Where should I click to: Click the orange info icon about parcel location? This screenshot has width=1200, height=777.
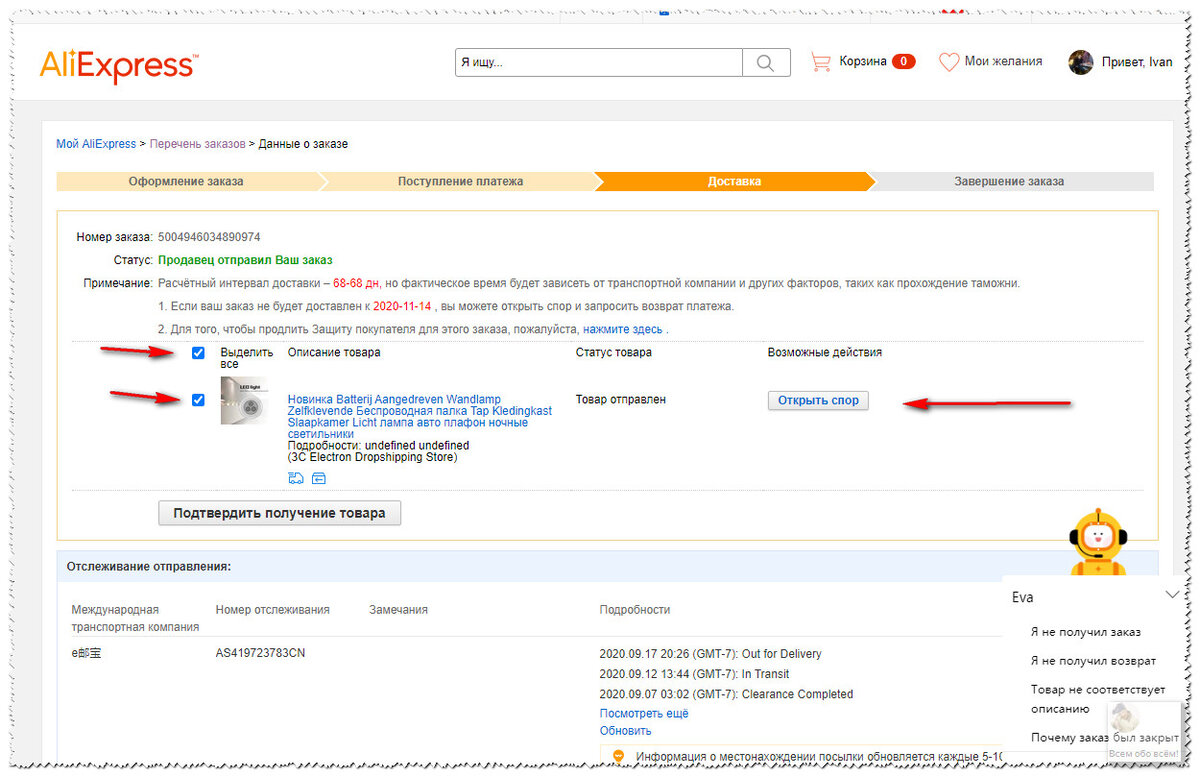coord(618,757)
